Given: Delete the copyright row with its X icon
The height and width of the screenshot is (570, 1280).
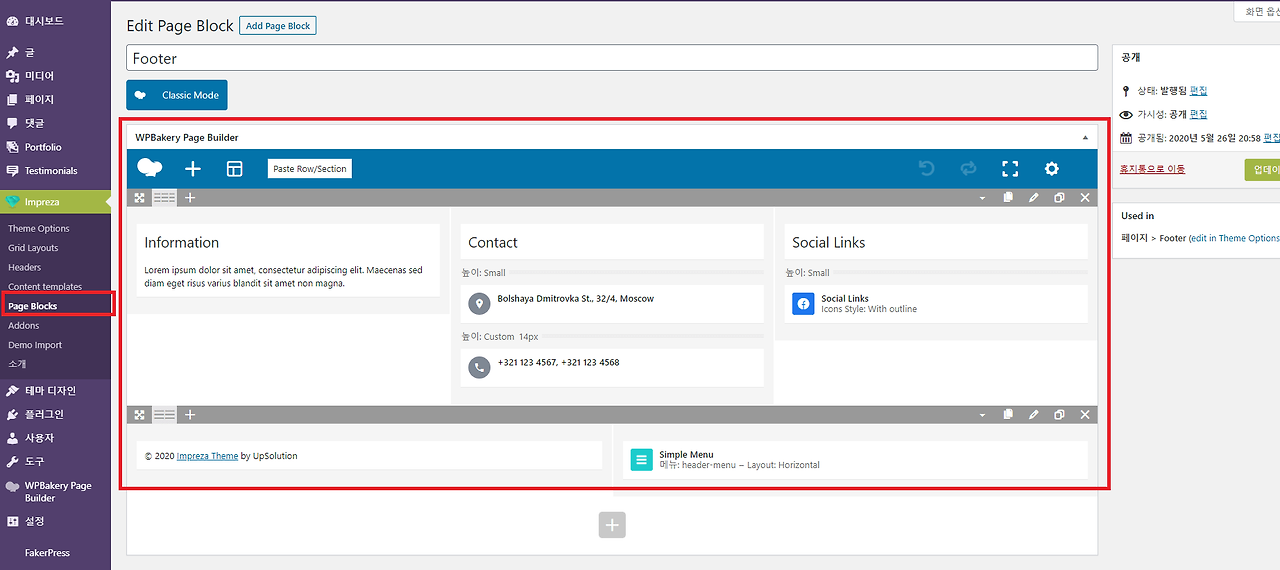Looking at the screenshot, I should pyautogui.click(x=1085, y=415).
